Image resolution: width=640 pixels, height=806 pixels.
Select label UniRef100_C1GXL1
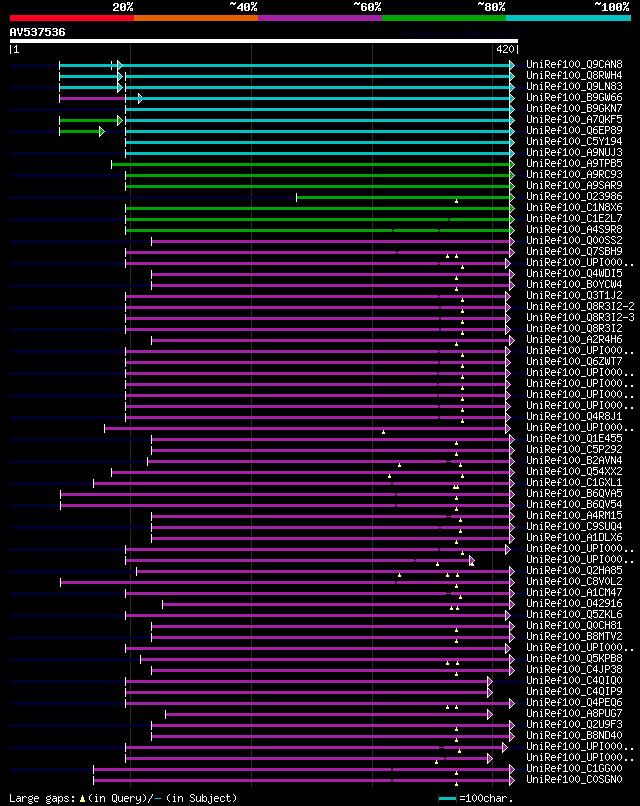tap(574, 483)
